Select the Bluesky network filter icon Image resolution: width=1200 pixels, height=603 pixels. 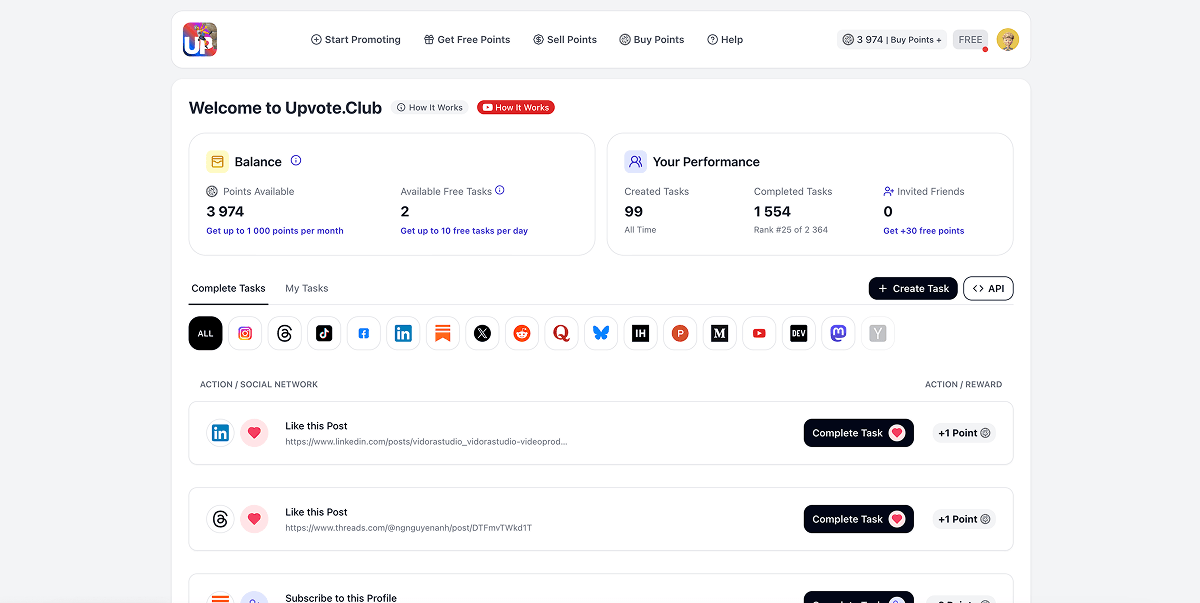[x=601, y=333]
